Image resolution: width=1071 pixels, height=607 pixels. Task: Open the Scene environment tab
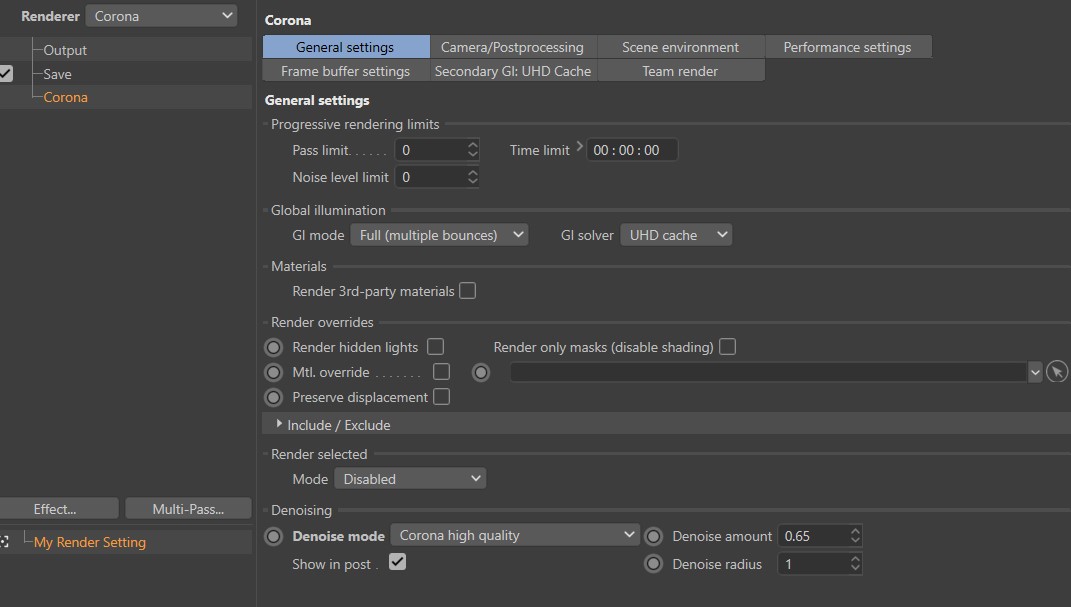[680, 47]
